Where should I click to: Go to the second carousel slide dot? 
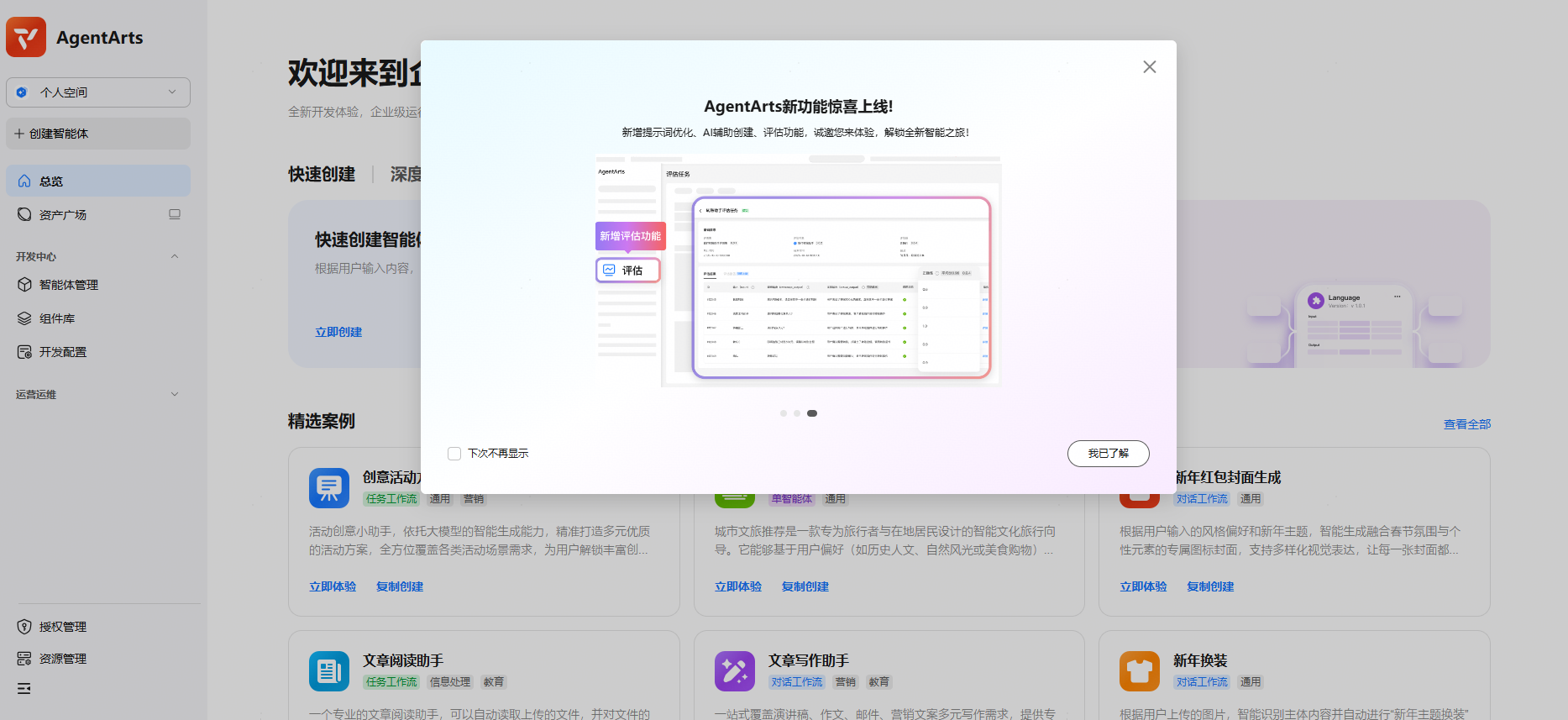tap(797, 413)
